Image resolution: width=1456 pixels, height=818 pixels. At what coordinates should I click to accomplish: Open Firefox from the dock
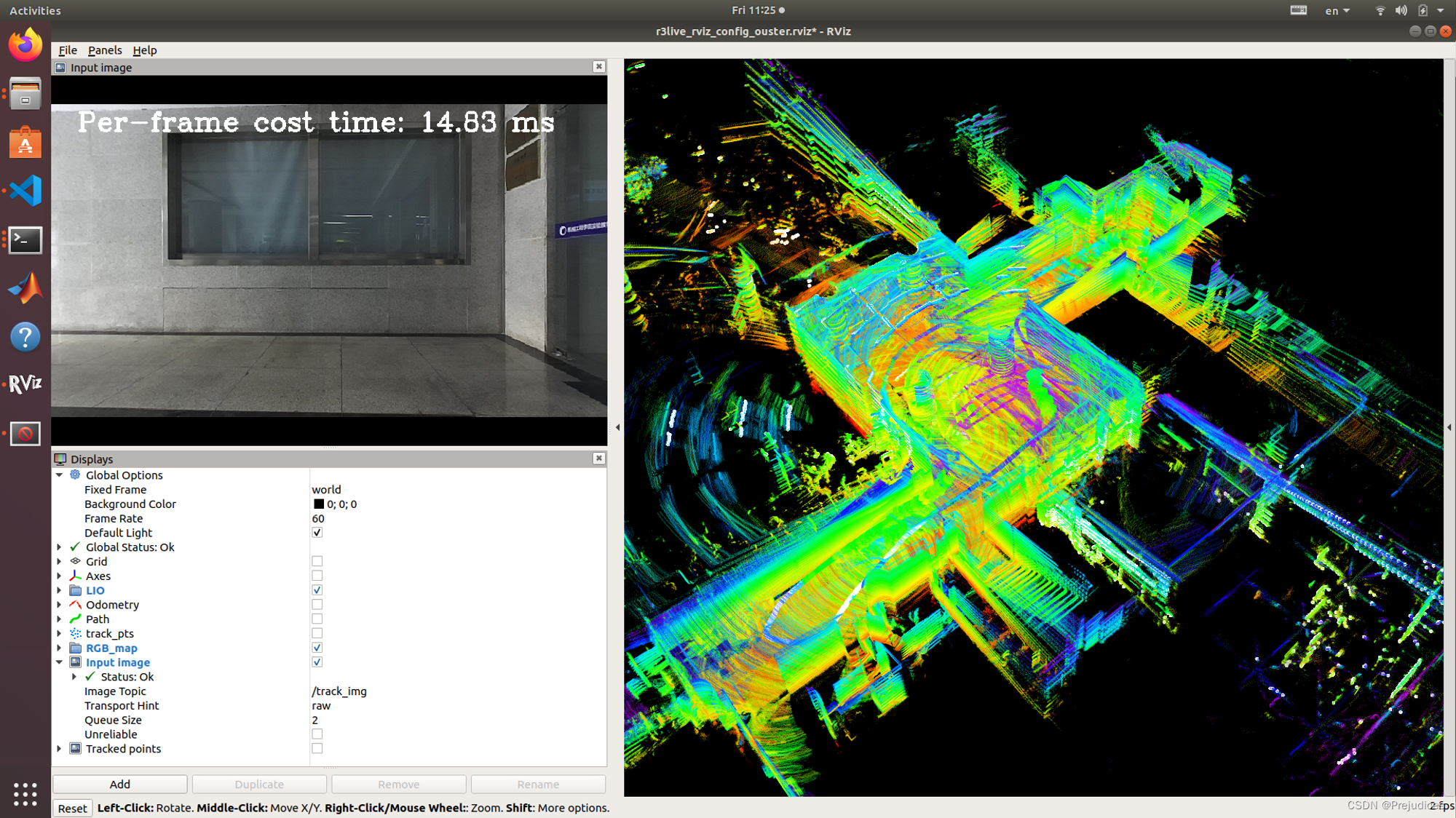pos(25,45)
